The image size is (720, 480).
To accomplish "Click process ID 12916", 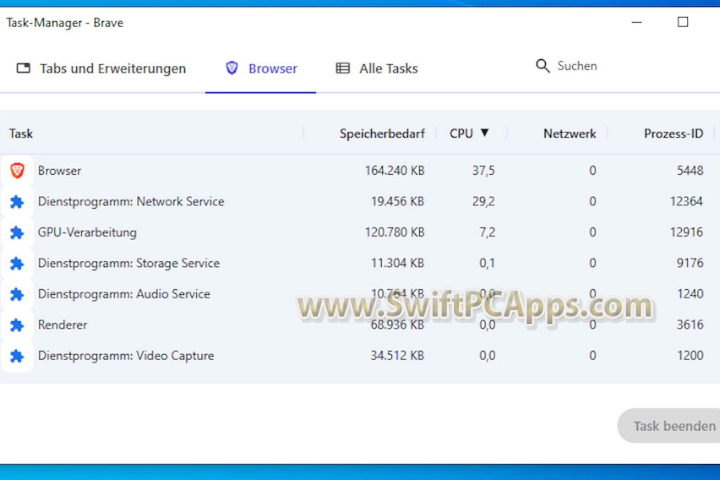I will coord(686,232).
